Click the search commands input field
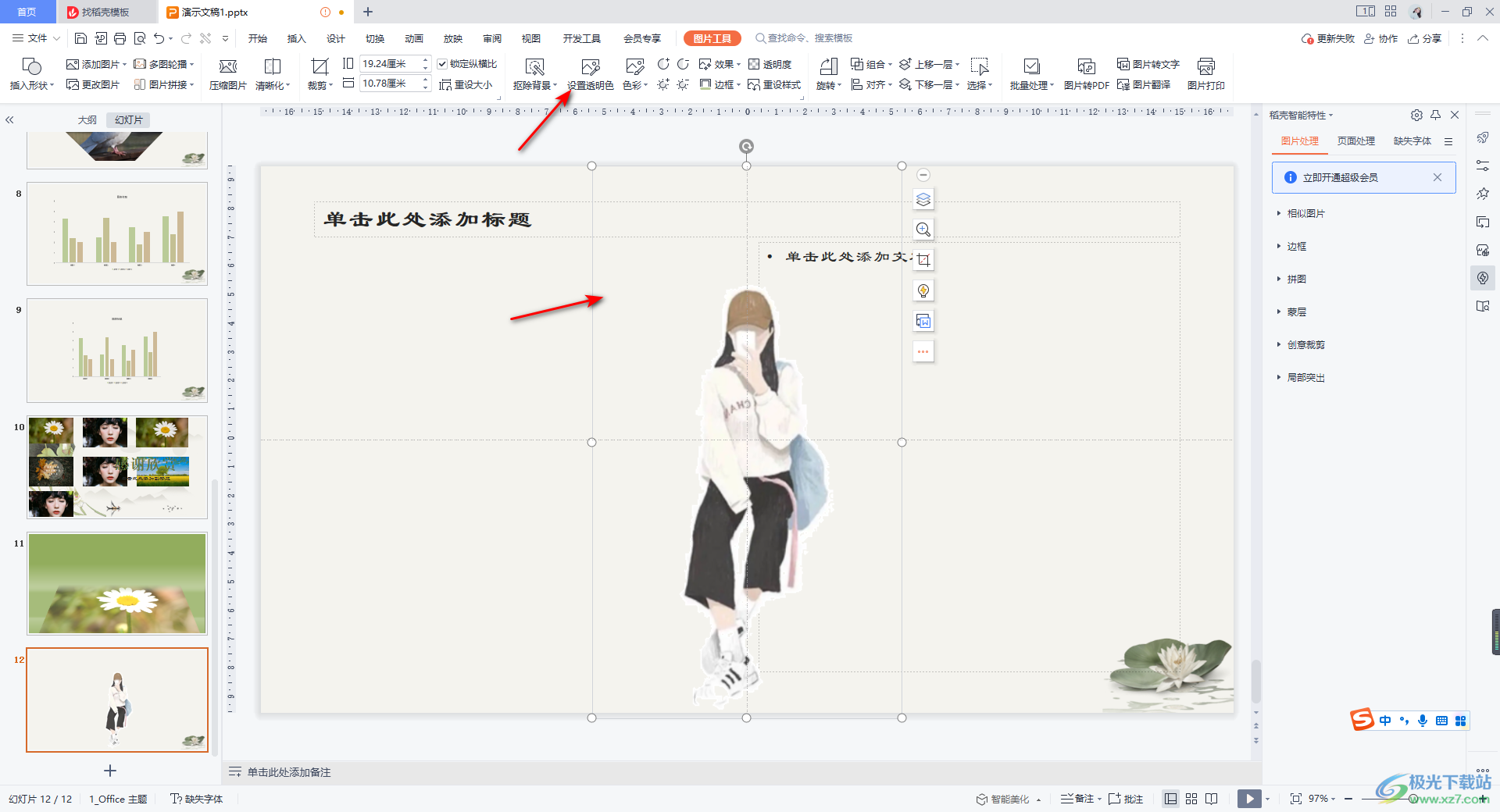 tap(809, 38)
